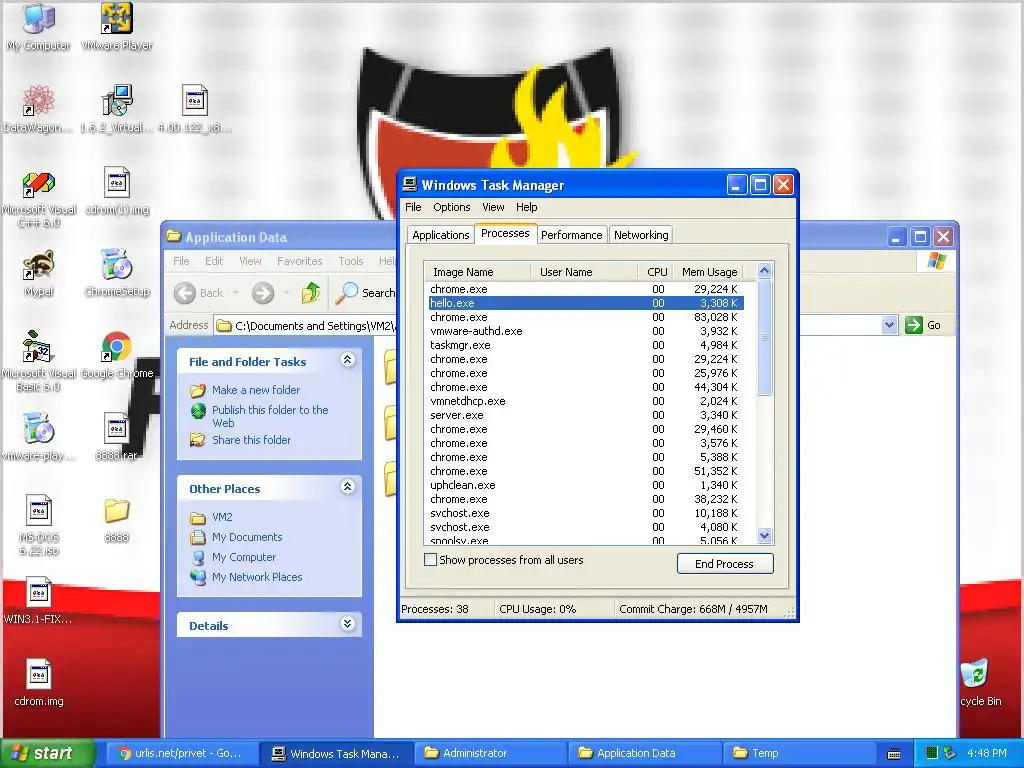Click the keyboard icon in taskbar
Viewport: 1024px width, 768px height.
click(894, 754)
